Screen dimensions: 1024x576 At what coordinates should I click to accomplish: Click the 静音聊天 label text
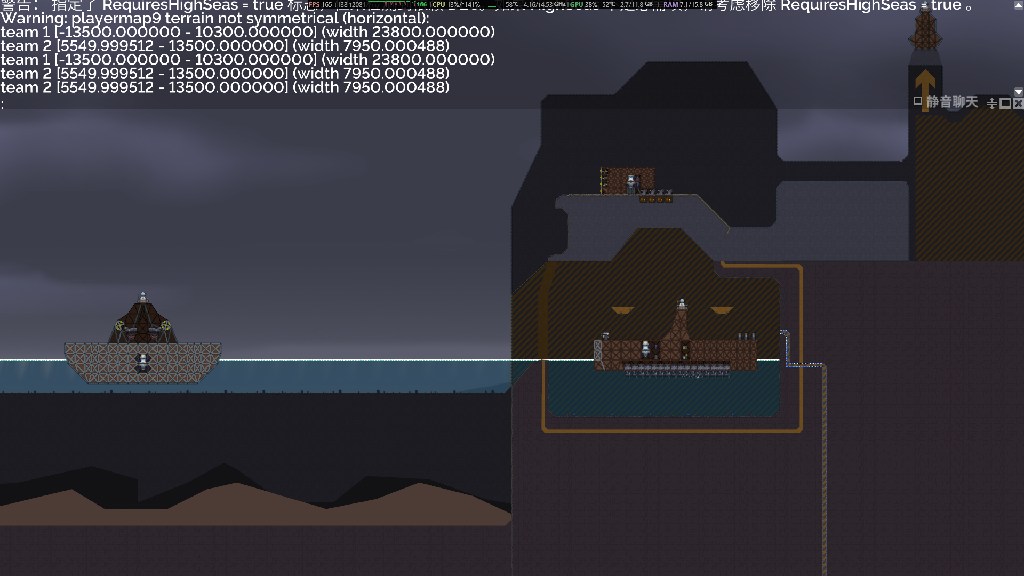(952, 102)
